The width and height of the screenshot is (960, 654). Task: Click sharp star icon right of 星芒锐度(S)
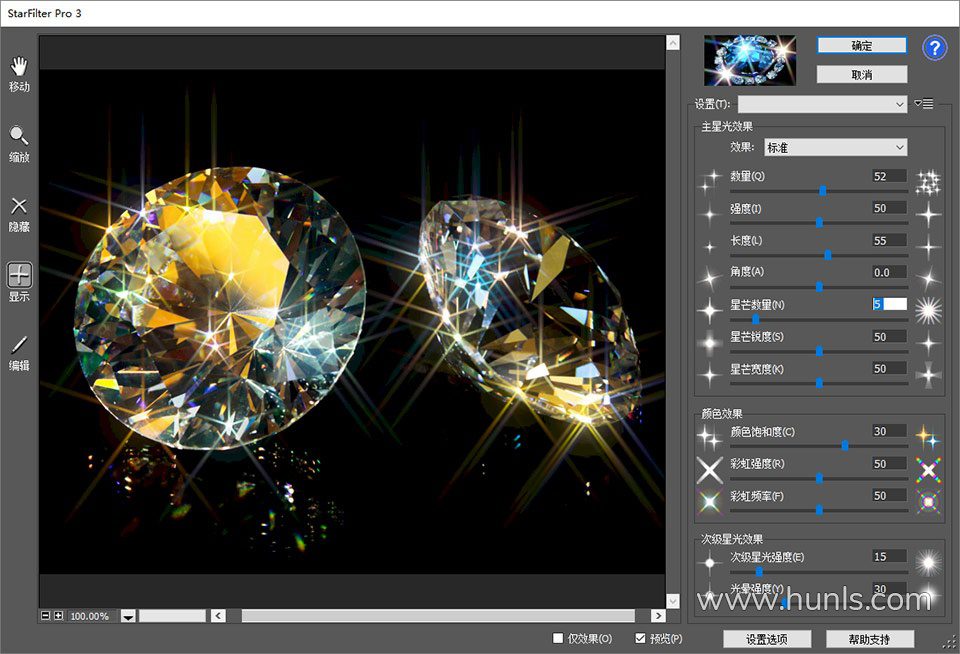click(x=928, y=343)
